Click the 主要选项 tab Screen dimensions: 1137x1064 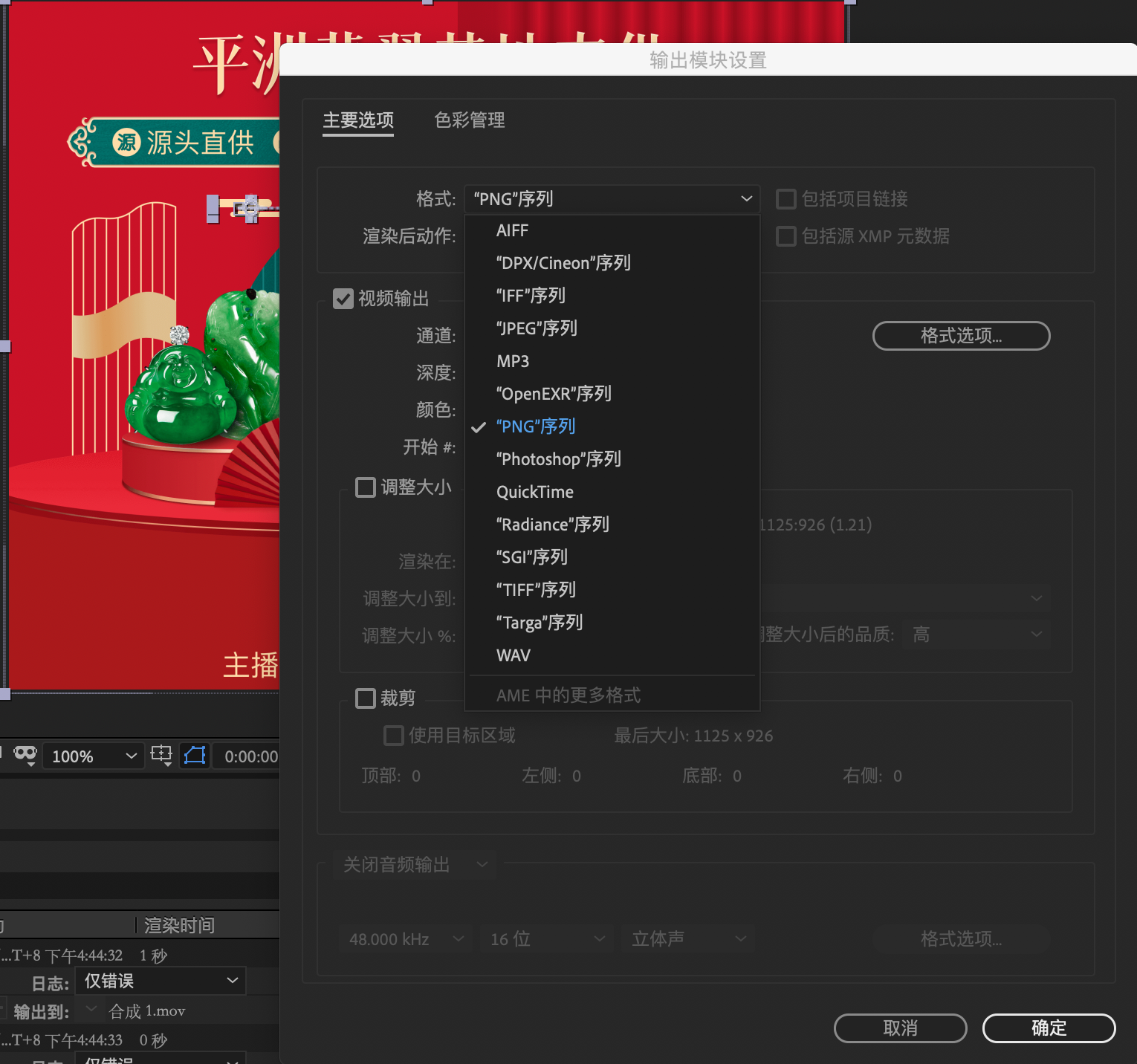coord(357,120)
